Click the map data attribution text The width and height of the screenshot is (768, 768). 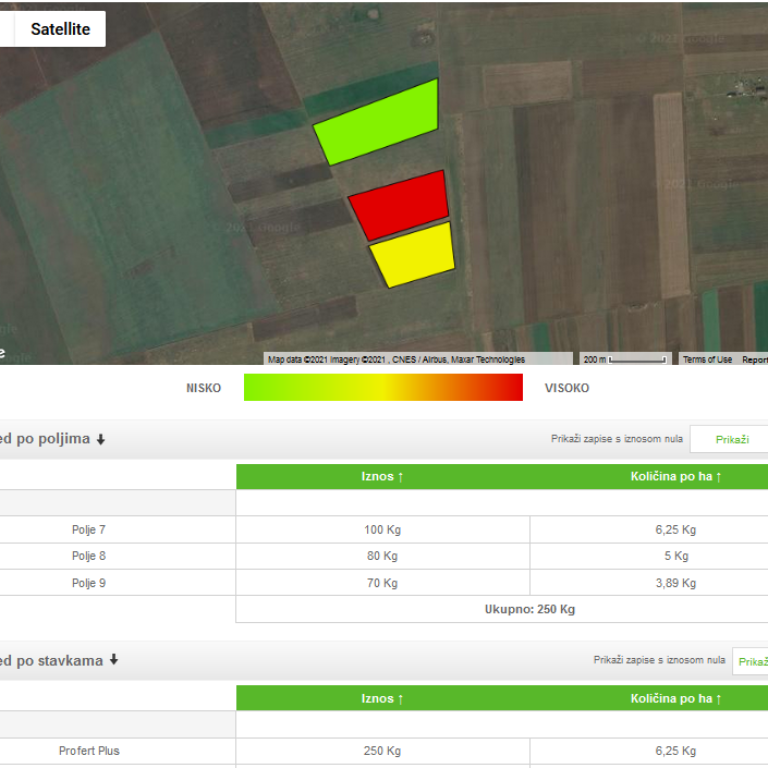click(396, 360)
